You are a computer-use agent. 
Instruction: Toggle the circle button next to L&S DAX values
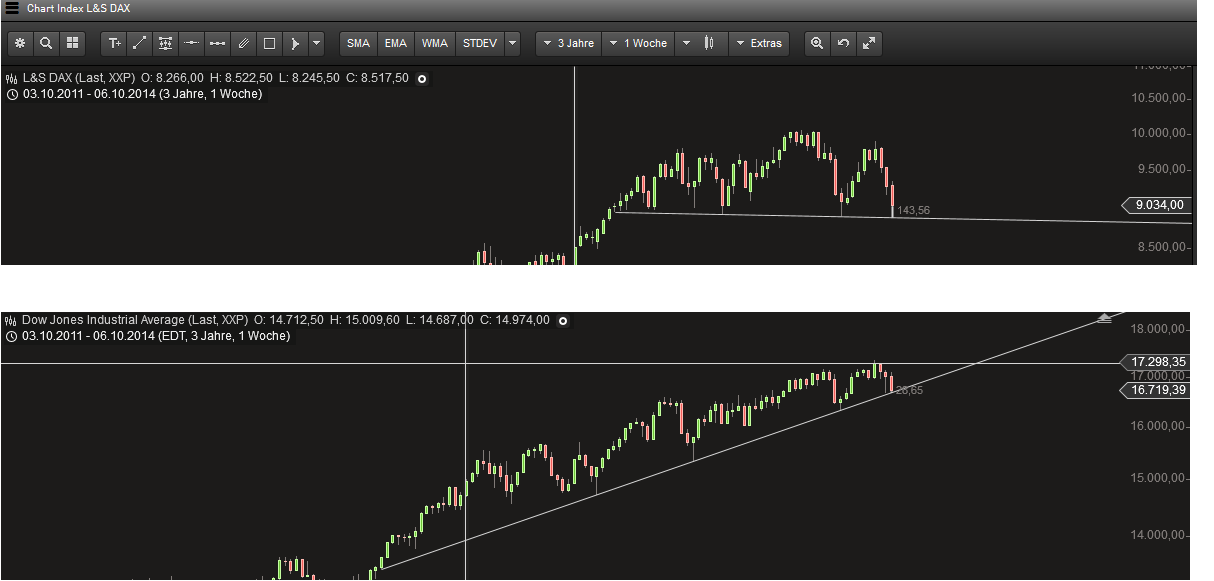[x=422, y=79]
